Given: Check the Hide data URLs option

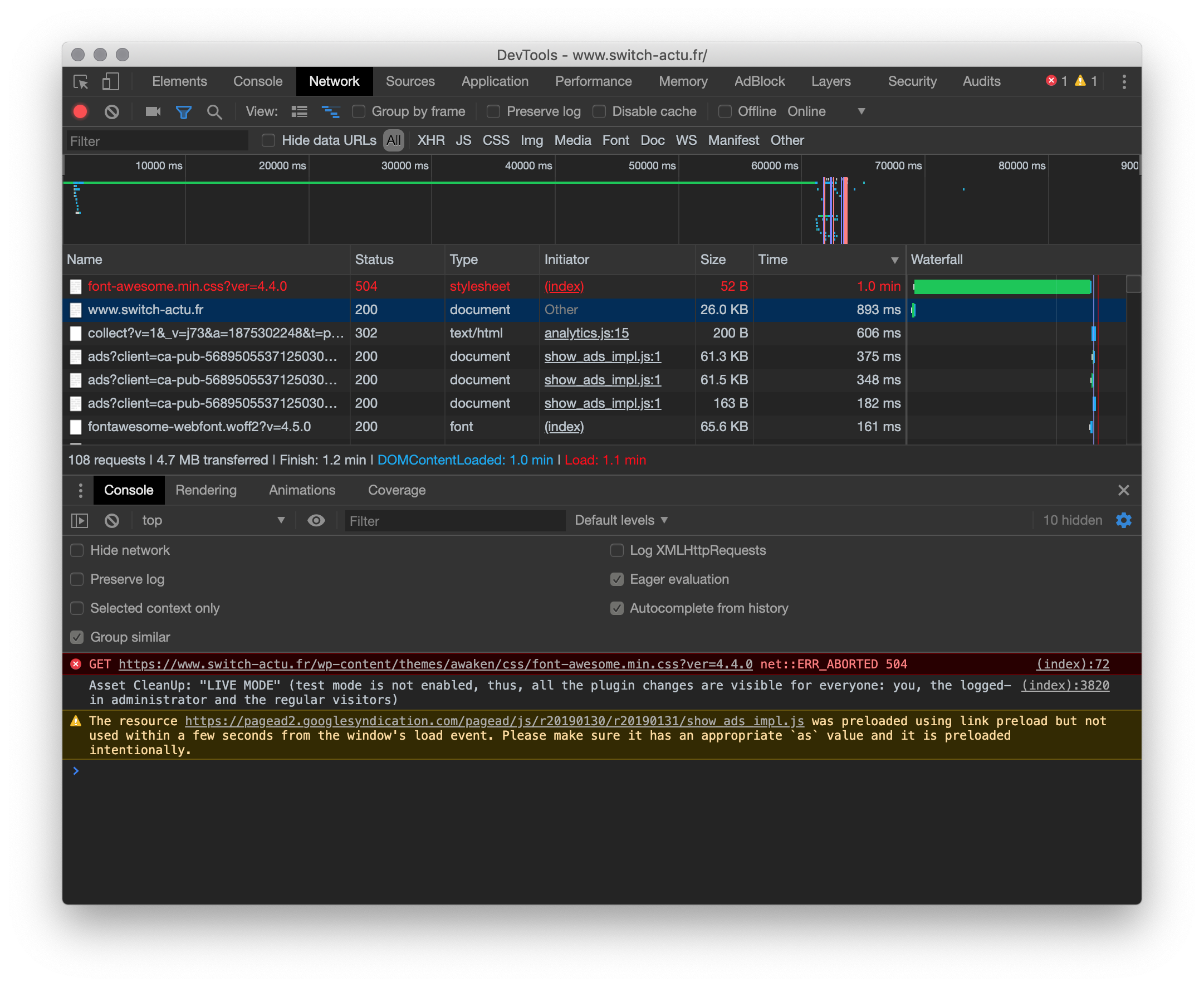Looking at the screenshot, I should click(x=268, y=140).
